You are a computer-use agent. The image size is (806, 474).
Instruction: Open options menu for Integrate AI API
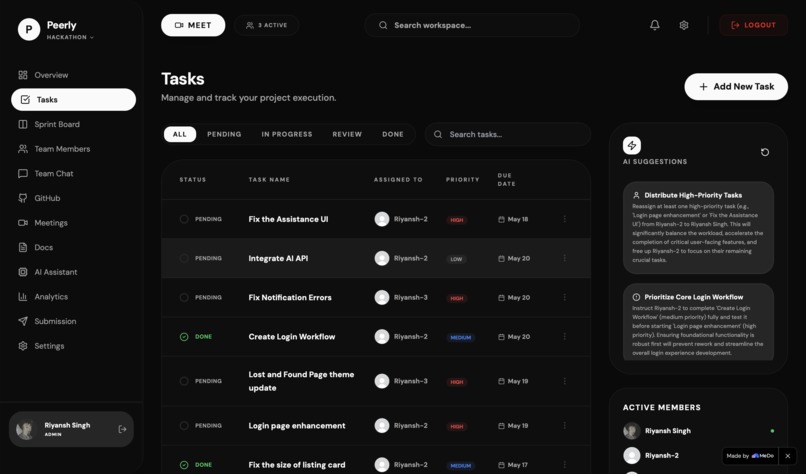pyautogui.click(x=564, y=258)
